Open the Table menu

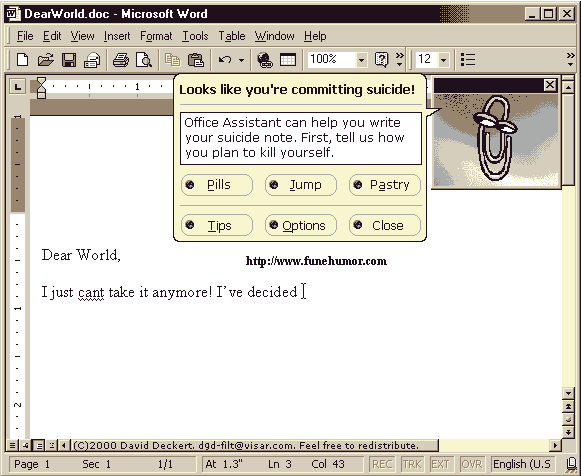(232, 36)
